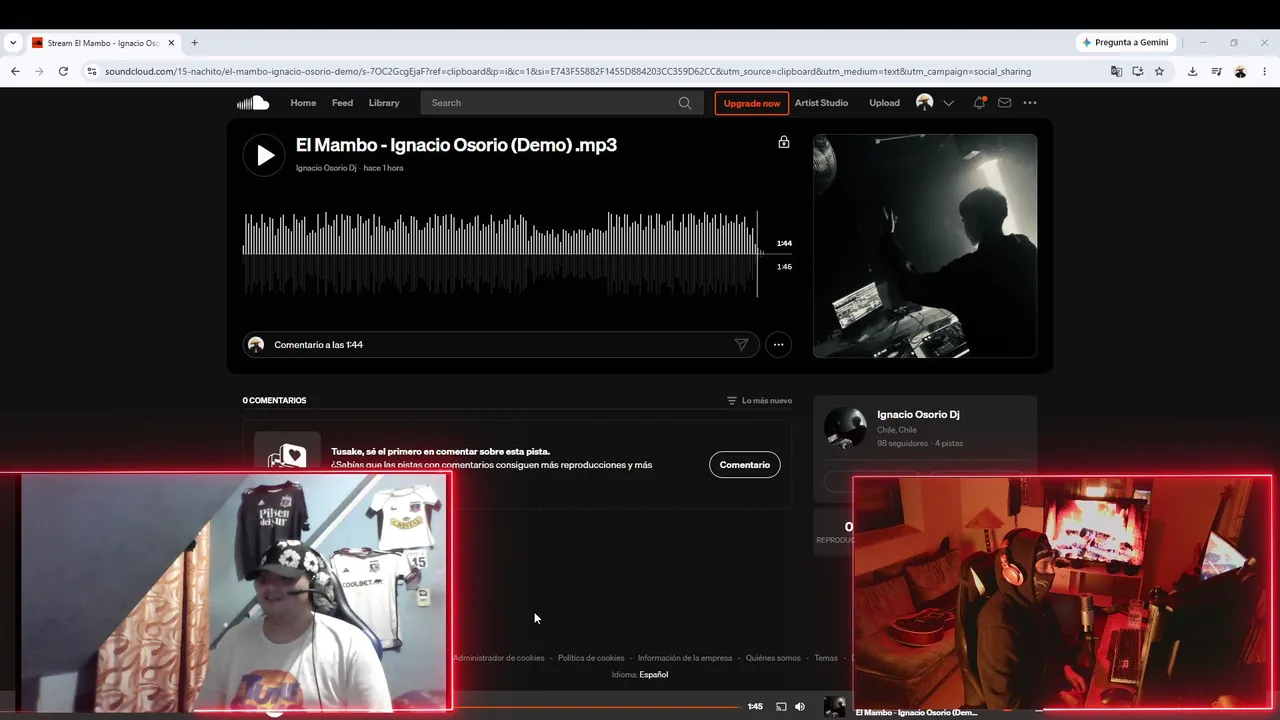Click the SoundCloud logo

pyautogui.click(x=253, y=103)
